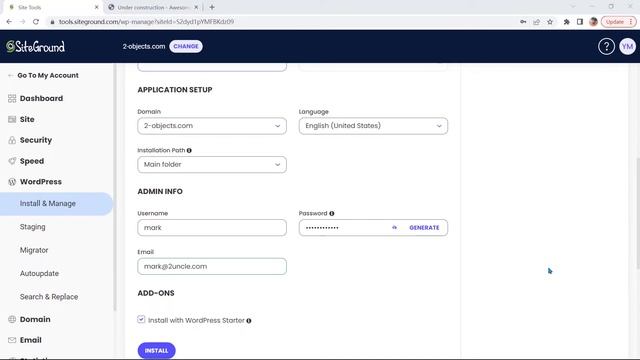Uncheck Install with WordPress Starter checkbox
The height and width of the screenshot is (360, 640).
pyautogui.click(x=141, y=319)
